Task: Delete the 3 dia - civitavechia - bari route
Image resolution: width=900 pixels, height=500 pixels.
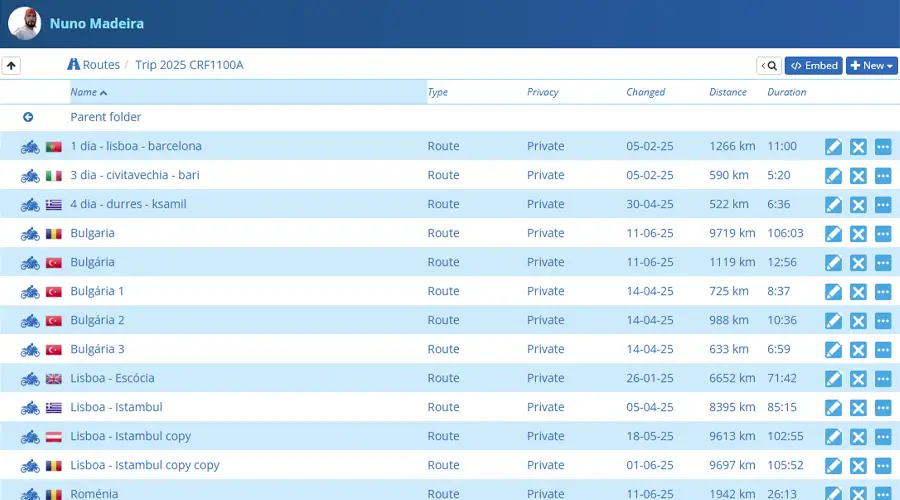Action: click(858, 176)
